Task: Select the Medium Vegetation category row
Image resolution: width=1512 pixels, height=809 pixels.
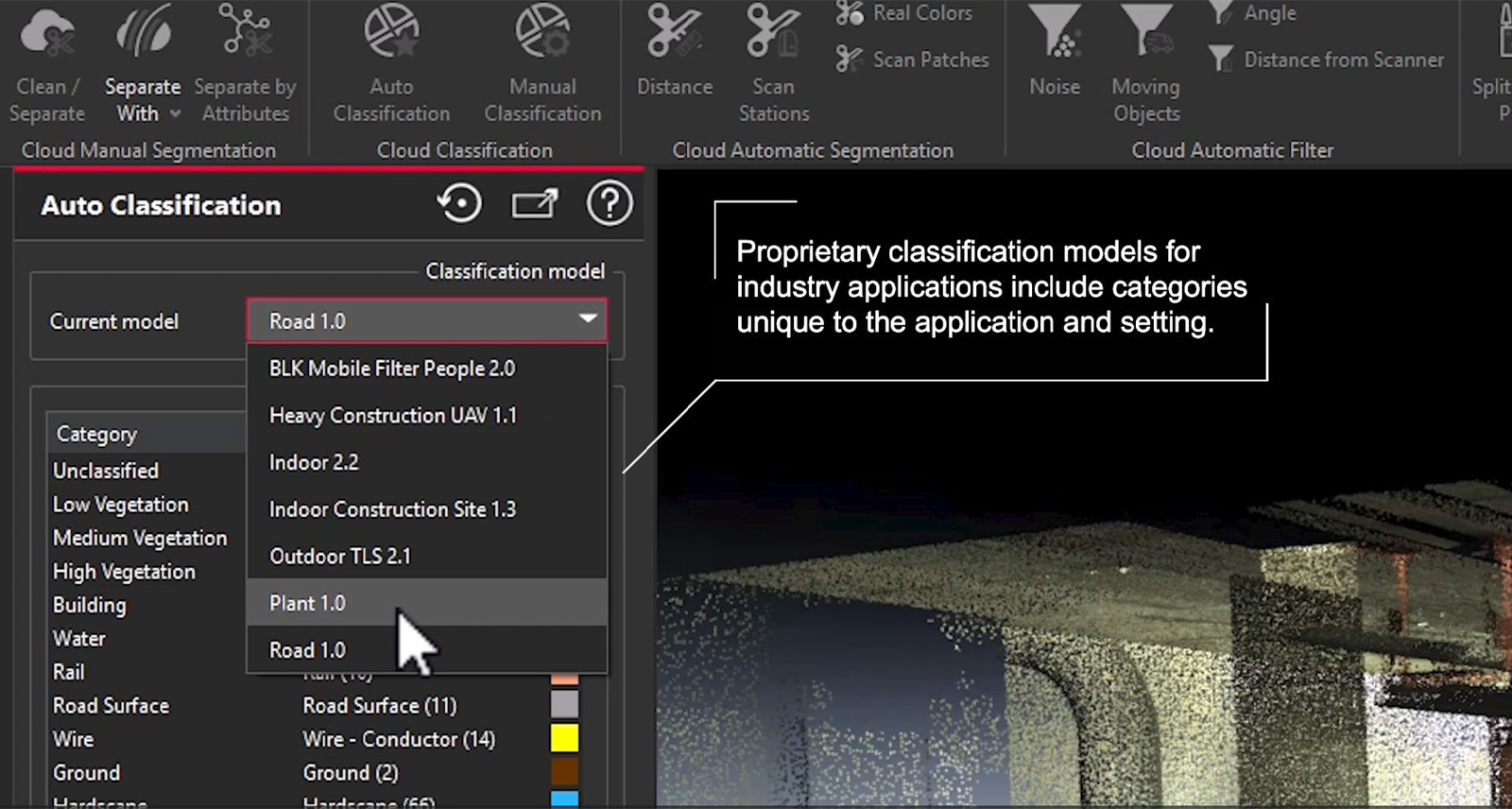Action: click(x=140, y=538)
